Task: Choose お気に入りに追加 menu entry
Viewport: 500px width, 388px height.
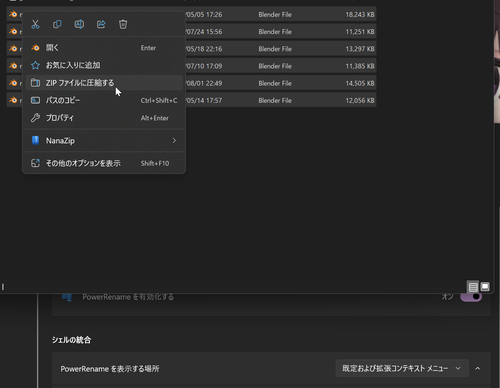Action: 104,65
